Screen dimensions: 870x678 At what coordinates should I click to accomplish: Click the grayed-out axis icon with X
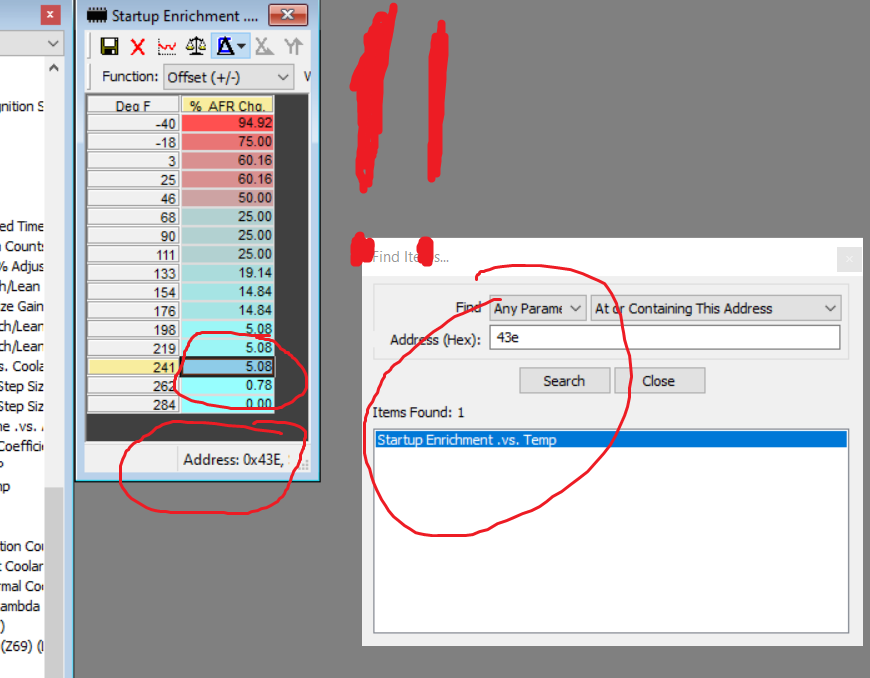click(x=263, y=46)
